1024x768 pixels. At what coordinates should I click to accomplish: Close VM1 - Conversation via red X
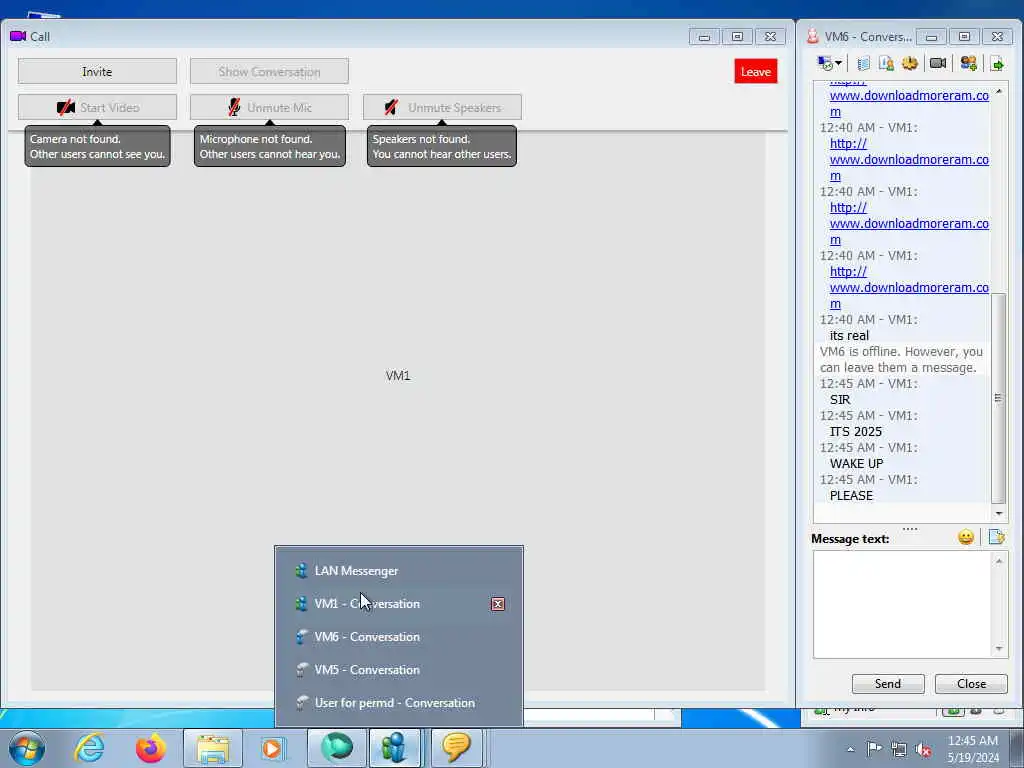tap(498, 604)
